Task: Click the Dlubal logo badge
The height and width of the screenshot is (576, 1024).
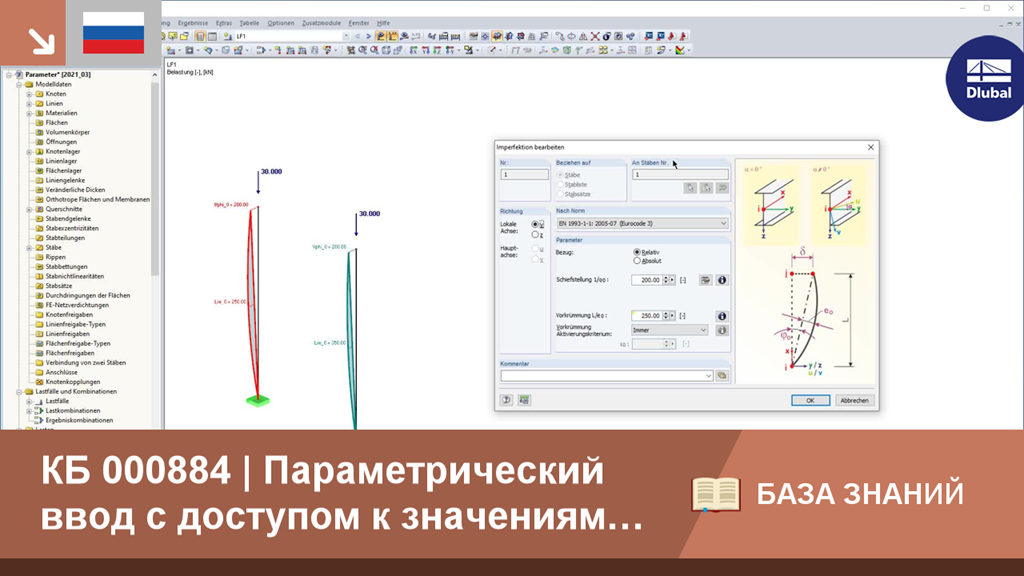Action: click(986, 78)
